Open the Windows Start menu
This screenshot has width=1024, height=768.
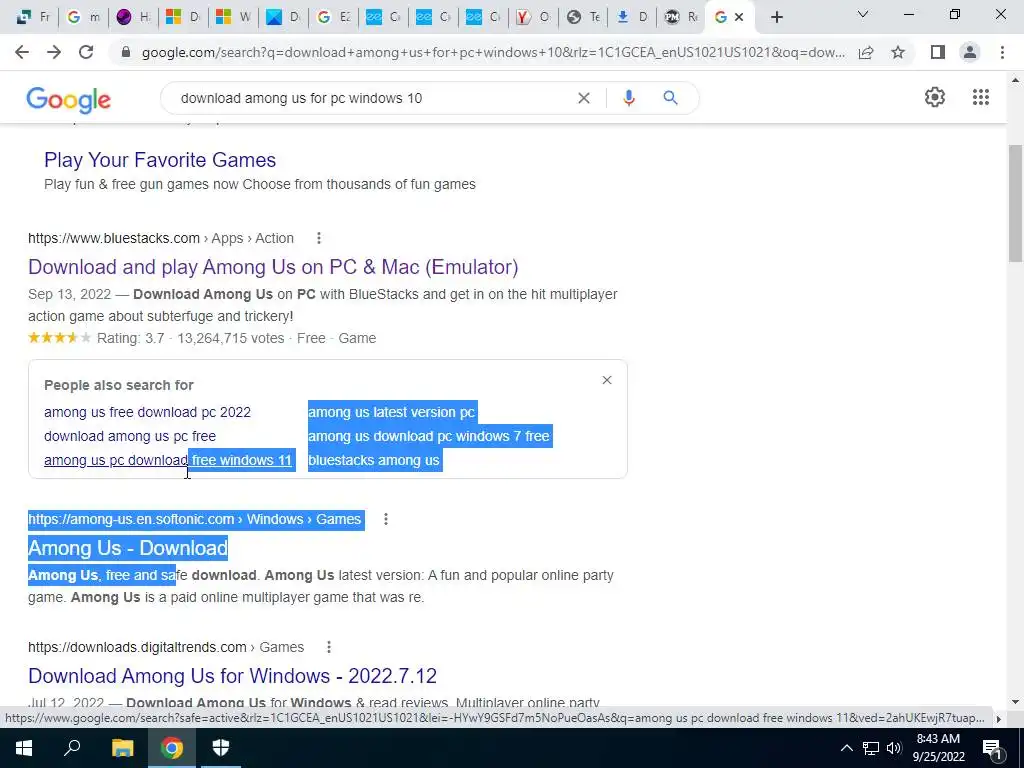(24, 748)
